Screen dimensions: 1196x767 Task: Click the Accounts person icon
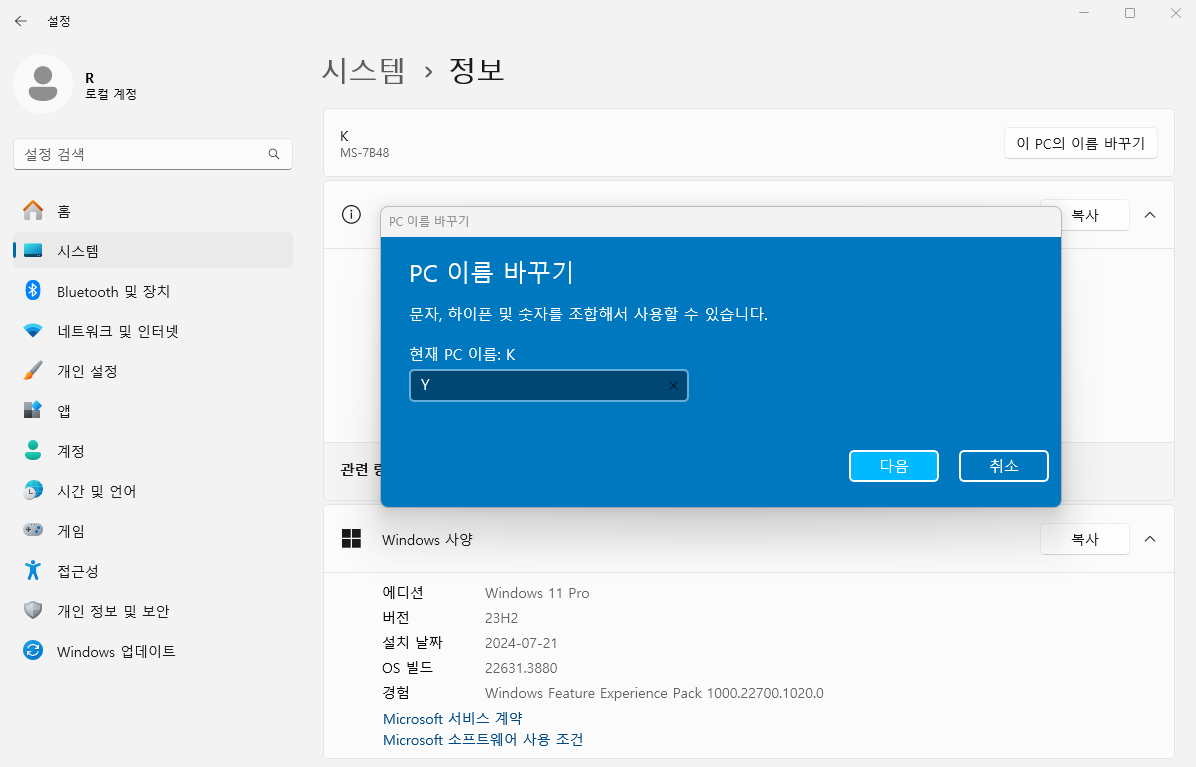click(33, 451)
